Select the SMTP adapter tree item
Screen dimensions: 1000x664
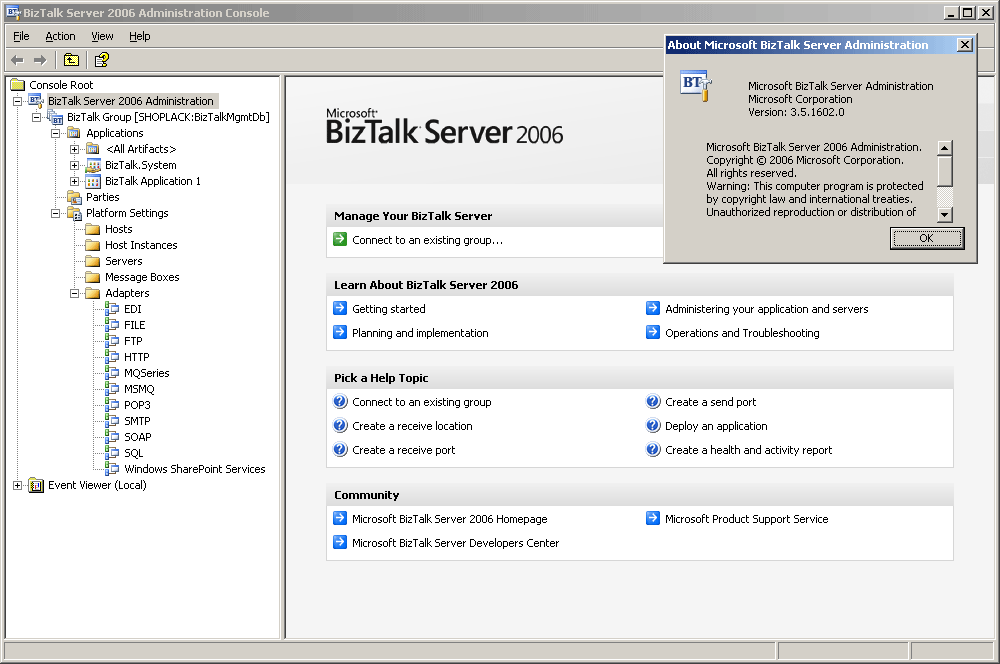coord(137,421)
